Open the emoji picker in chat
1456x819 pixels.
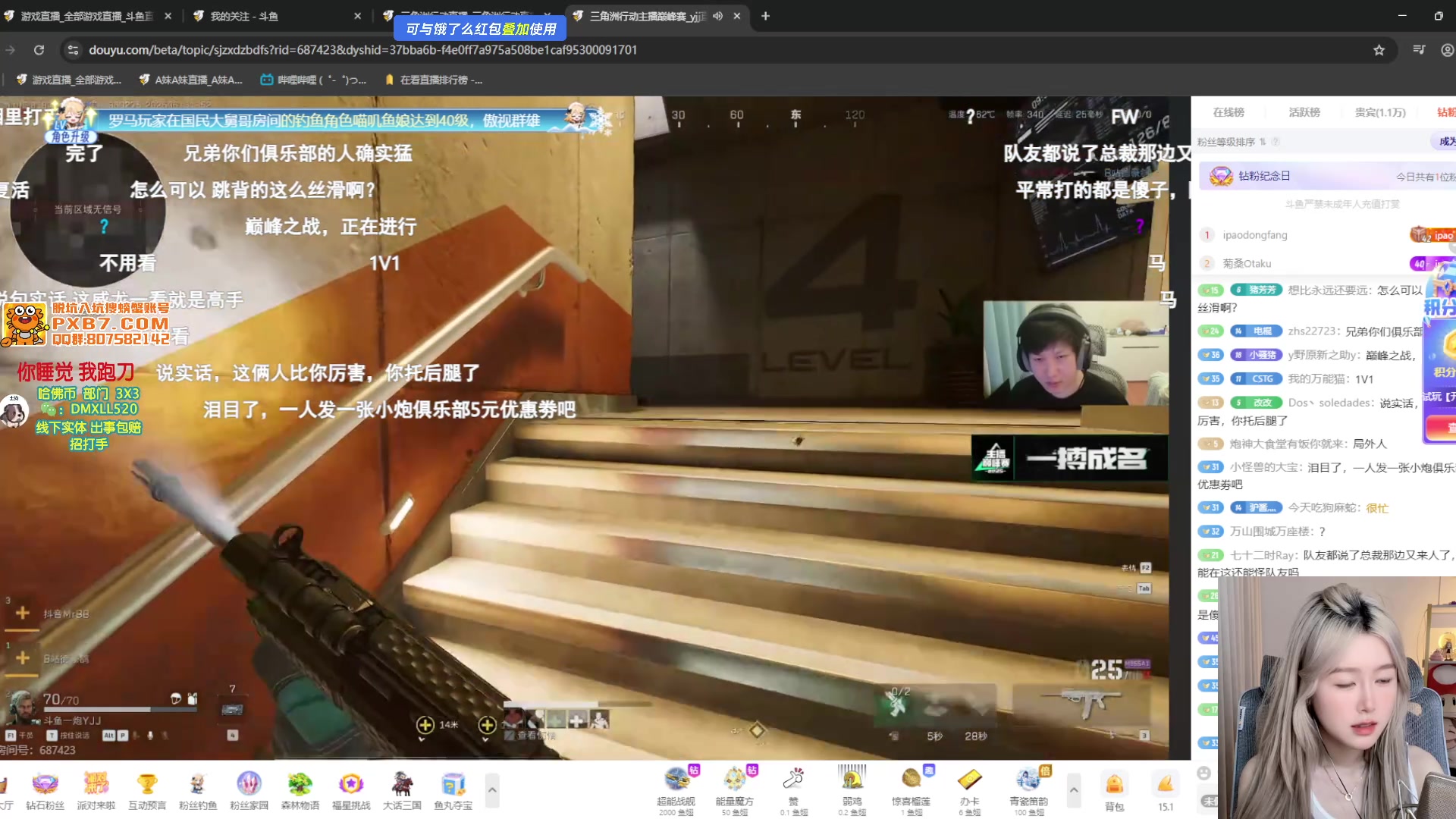pos(1203,773)
